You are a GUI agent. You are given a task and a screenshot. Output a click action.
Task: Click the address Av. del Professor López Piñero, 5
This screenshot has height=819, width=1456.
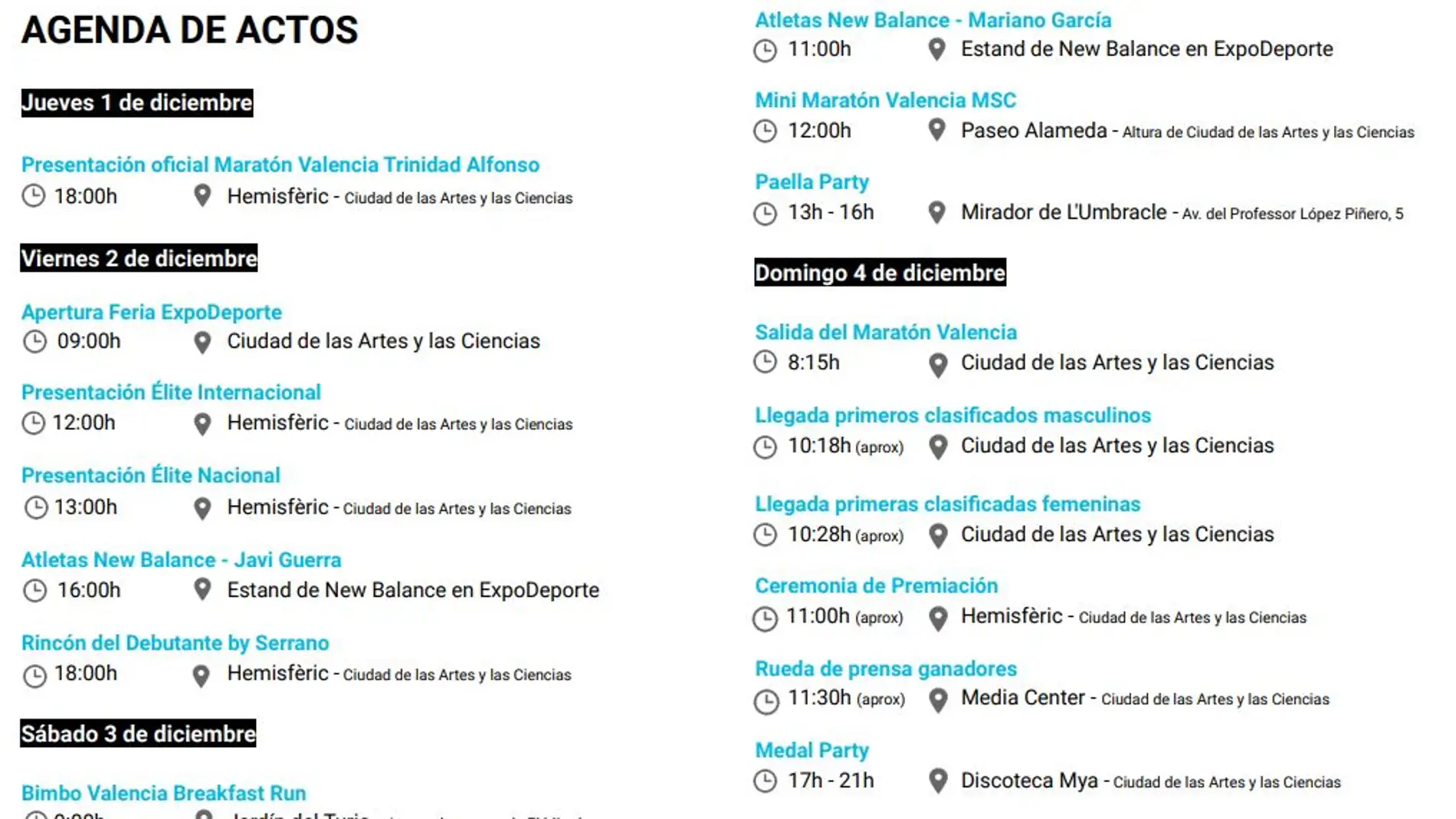[1293, 215]
